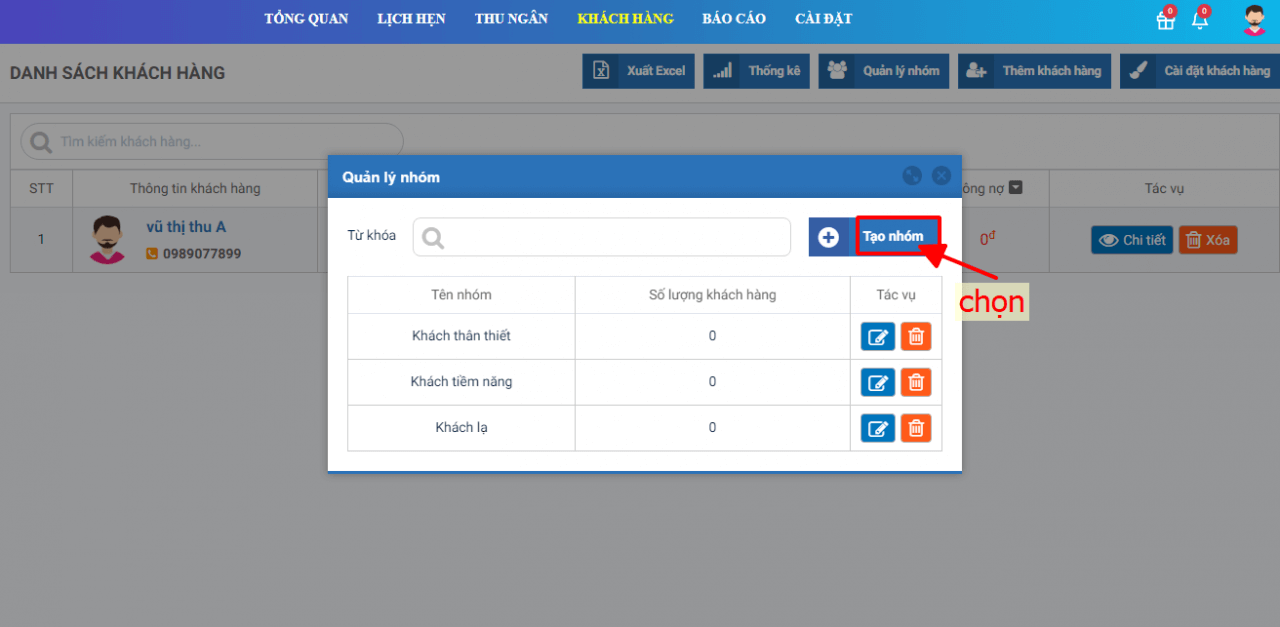Click edit icon for Khách thân thiết
Image resolution: width=1280 pixels, height=627 pixels.
(877, 336)
